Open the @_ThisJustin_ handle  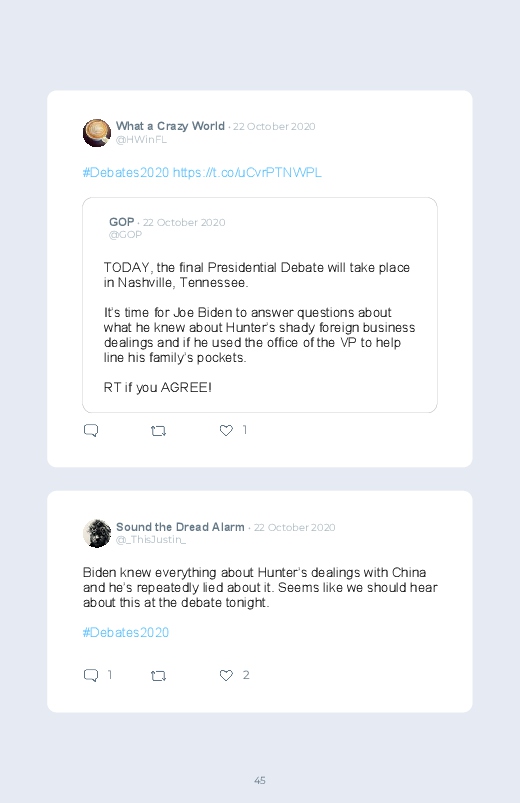click(x=151, y=540)
